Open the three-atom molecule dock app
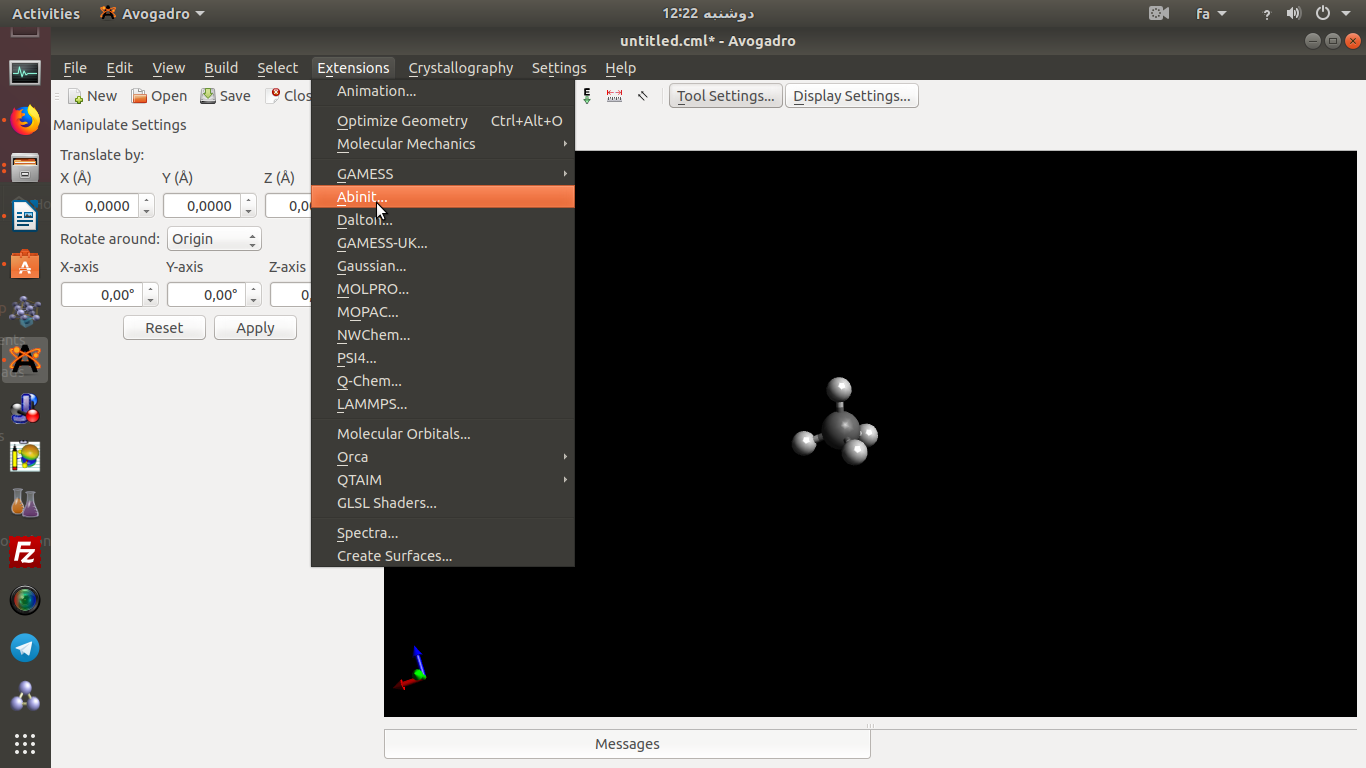Screen dimensions: 1366x768 [25, 696]
